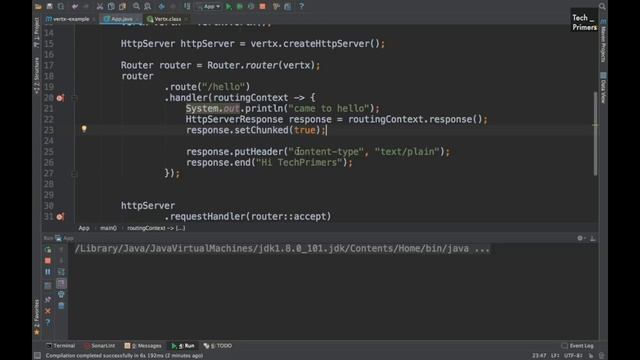Viewport: 640px width, 360px height.
Task: Open the App run configuration dropdown
Action: 209,7
